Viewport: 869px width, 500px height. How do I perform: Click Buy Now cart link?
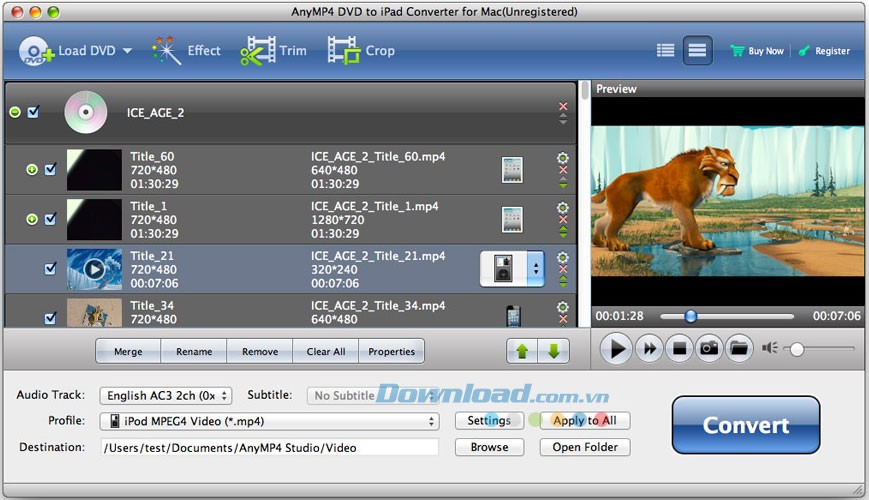click(757, 51)
